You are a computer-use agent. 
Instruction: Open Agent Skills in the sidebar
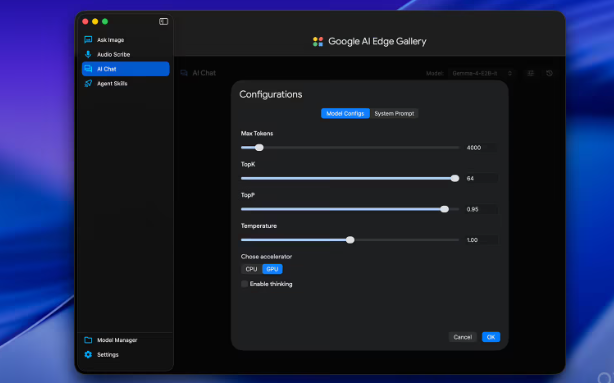[x=125, y=83]
